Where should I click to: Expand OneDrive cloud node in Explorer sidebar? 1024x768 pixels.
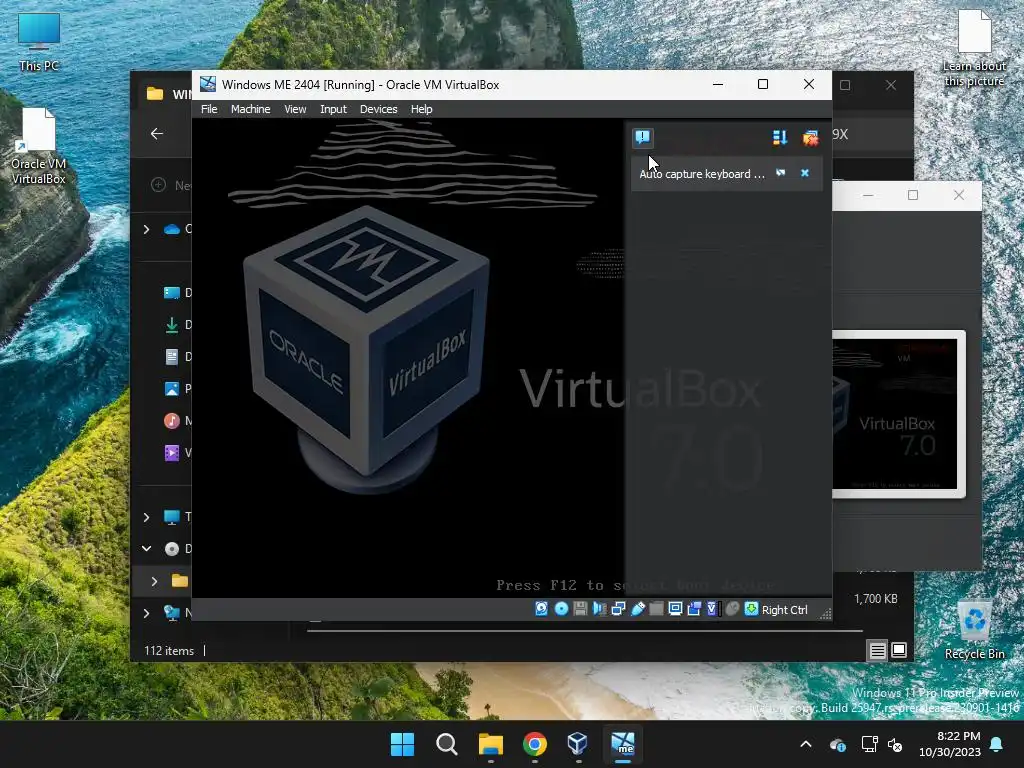click(x=146, y=229)
